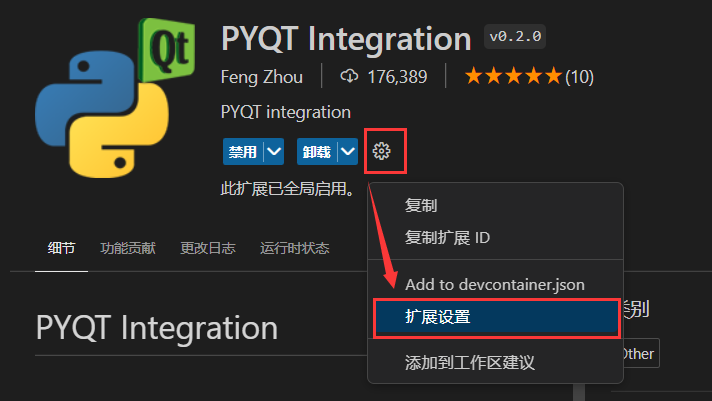Open publisher Feng Zhou link

(262, 77)
